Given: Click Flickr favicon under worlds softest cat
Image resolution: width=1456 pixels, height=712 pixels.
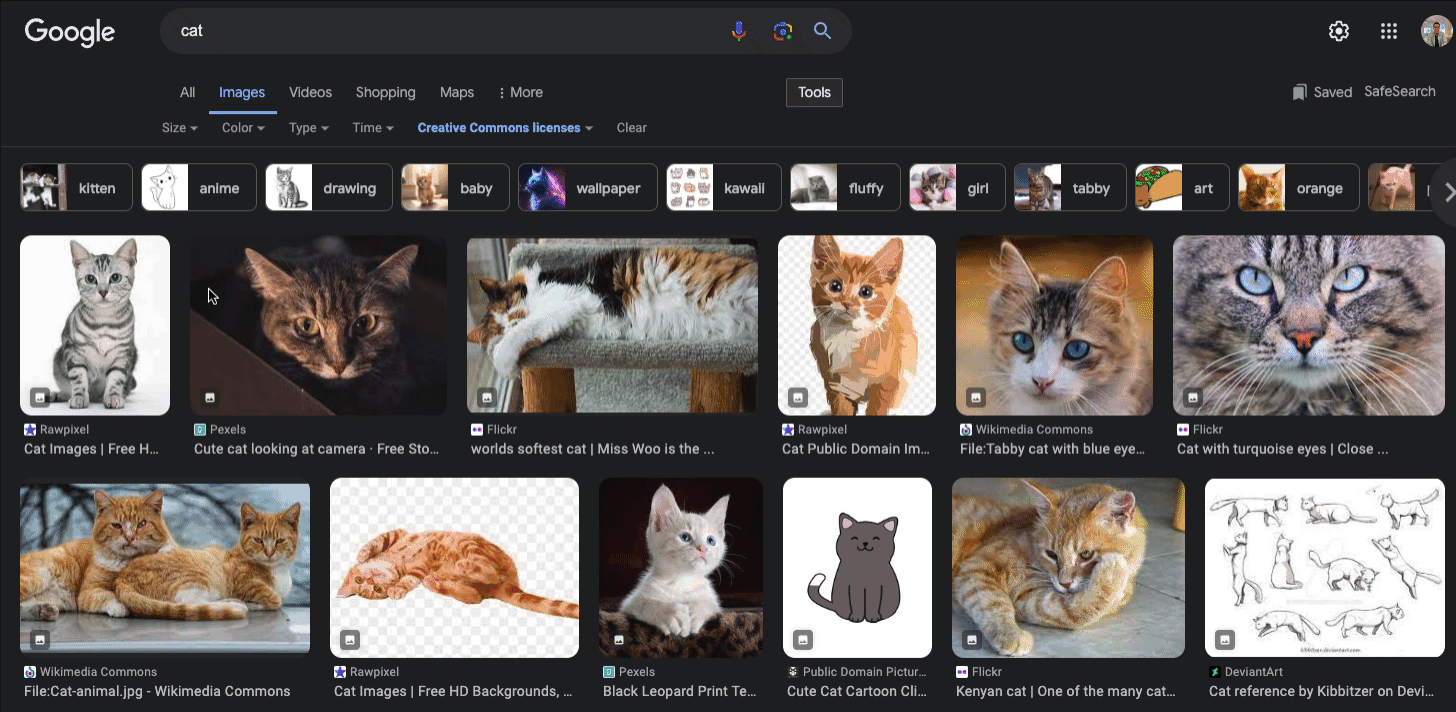Looking at the screenshot, I should tap(477, 429).
